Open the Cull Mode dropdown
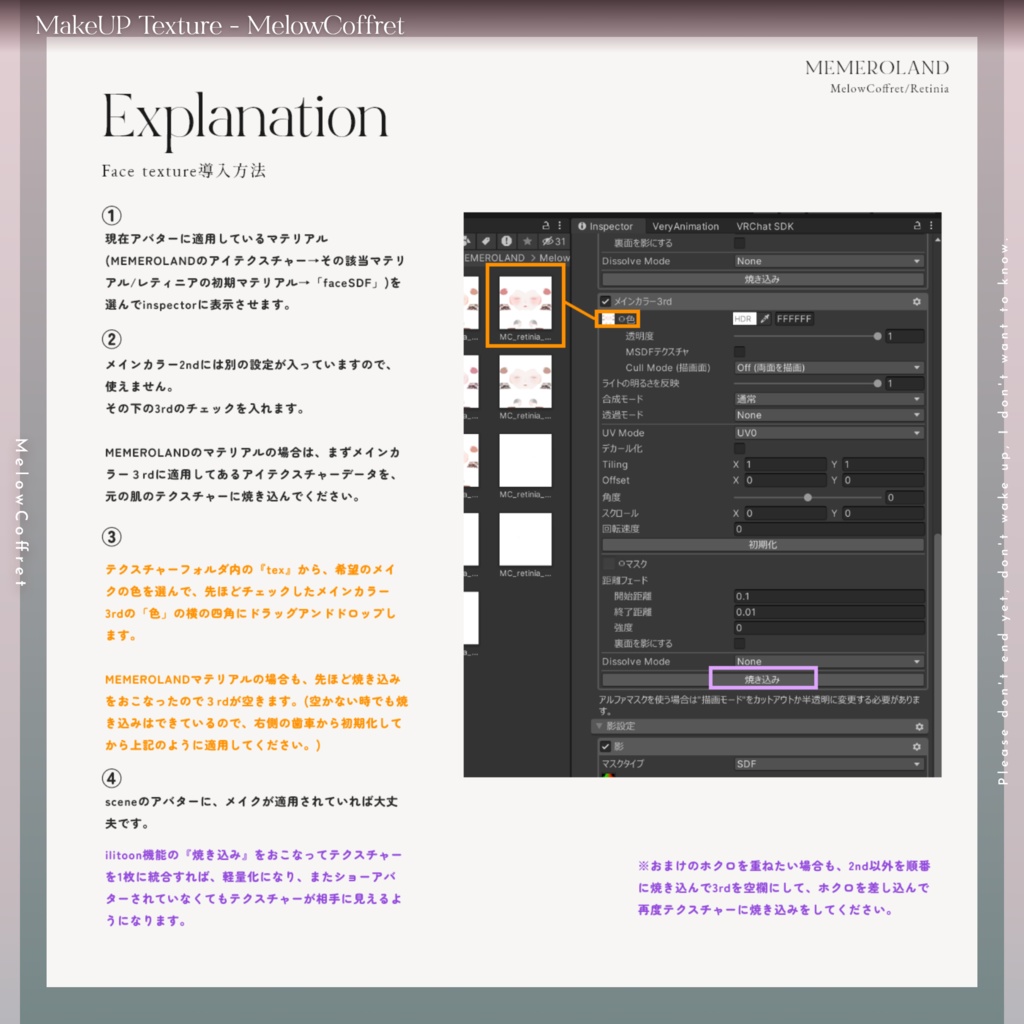1024x1024 pixels. click(827, 368)
